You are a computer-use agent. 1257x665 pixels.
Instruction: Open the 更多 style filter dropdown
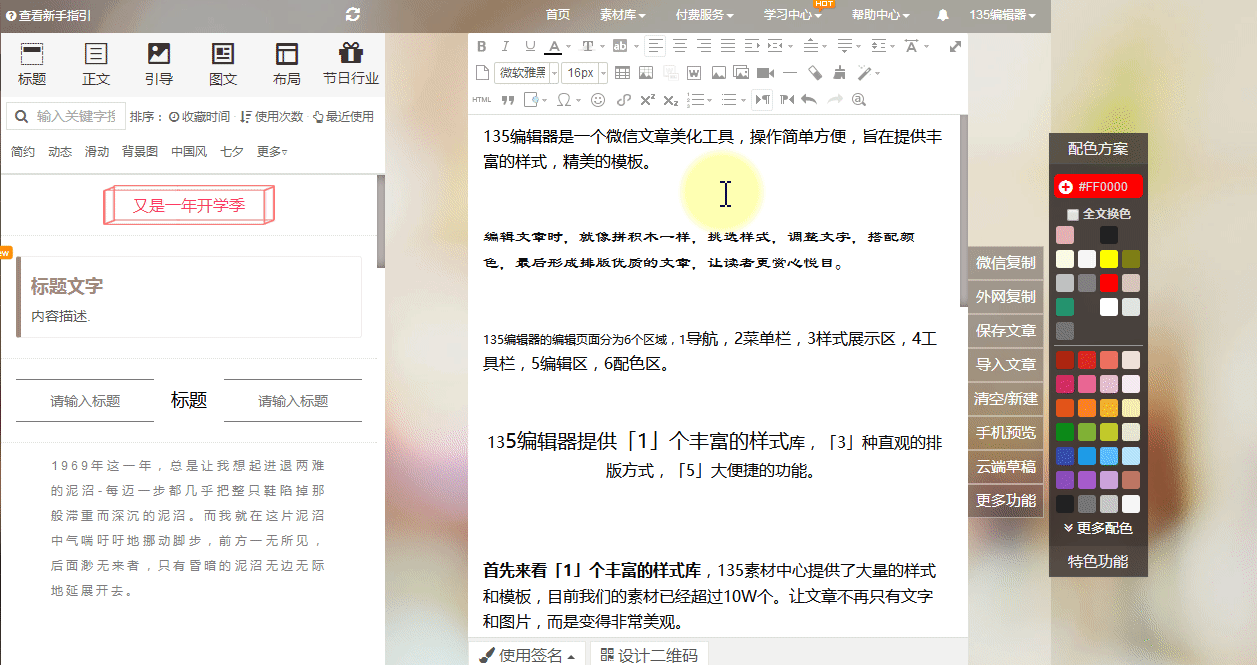point(272,152)
